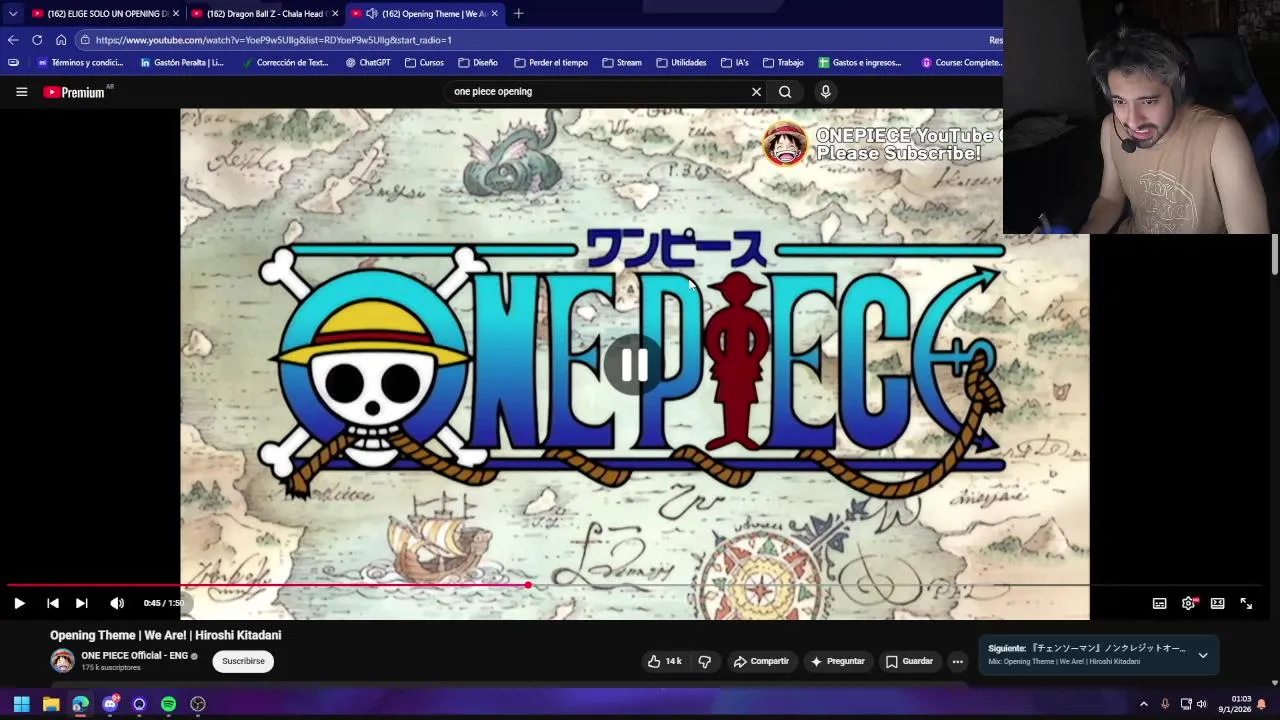
Task: Save video with Guardar button
Action: coord(909,661)
